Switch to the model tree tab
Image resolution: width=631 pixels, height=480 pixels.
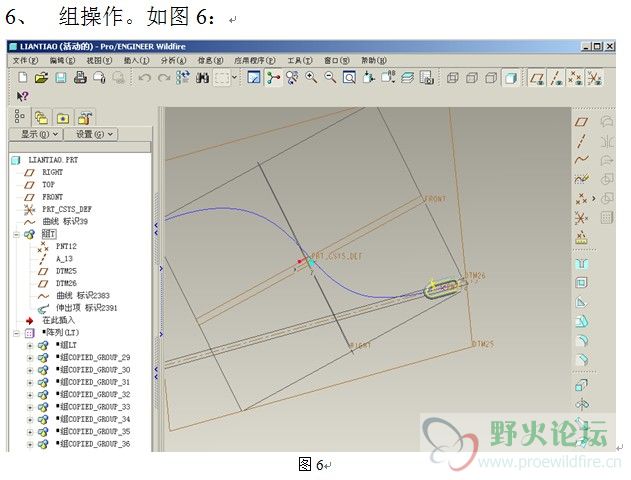click(x=20, y=117)
